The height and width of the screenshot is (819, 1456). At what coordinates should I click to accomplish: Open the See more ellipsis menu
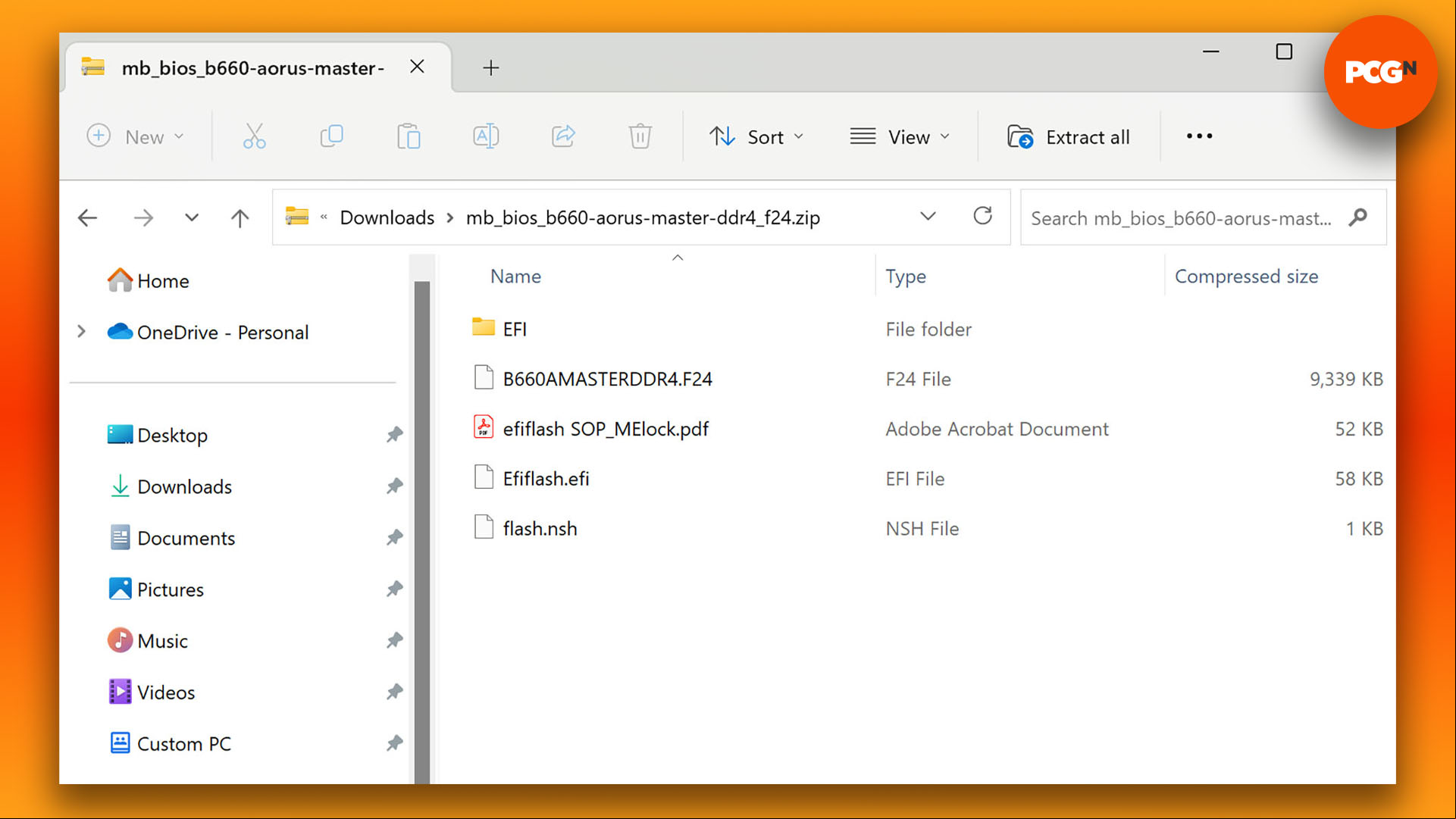tap(1199, 136)
